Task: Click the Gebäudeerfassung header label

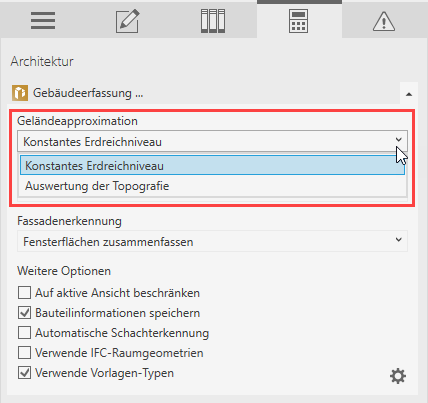Action: tap(88, 93)
